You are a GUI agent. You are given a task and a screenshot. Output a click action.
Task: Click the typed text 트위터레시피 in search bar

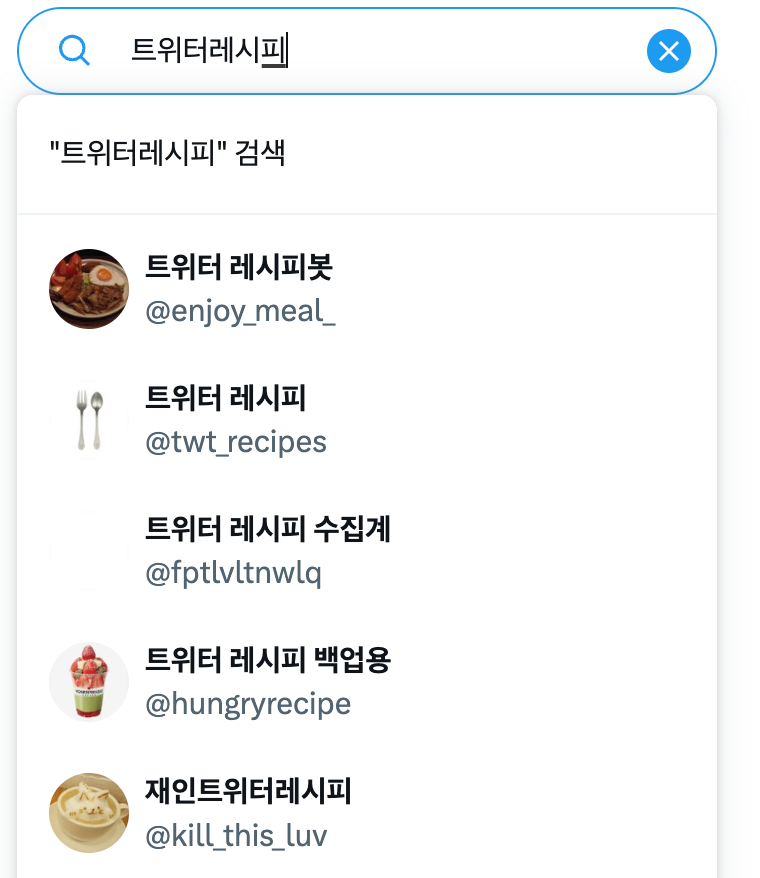209,50
